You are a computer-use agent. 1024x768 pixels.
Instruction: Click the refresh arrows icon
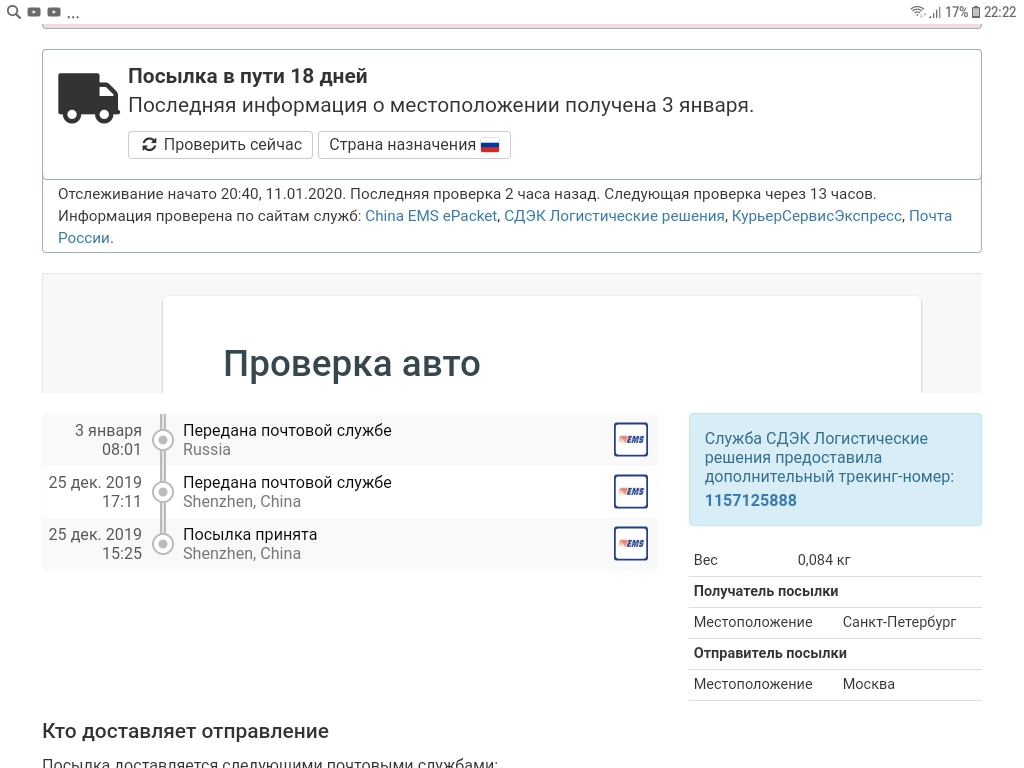149,145
